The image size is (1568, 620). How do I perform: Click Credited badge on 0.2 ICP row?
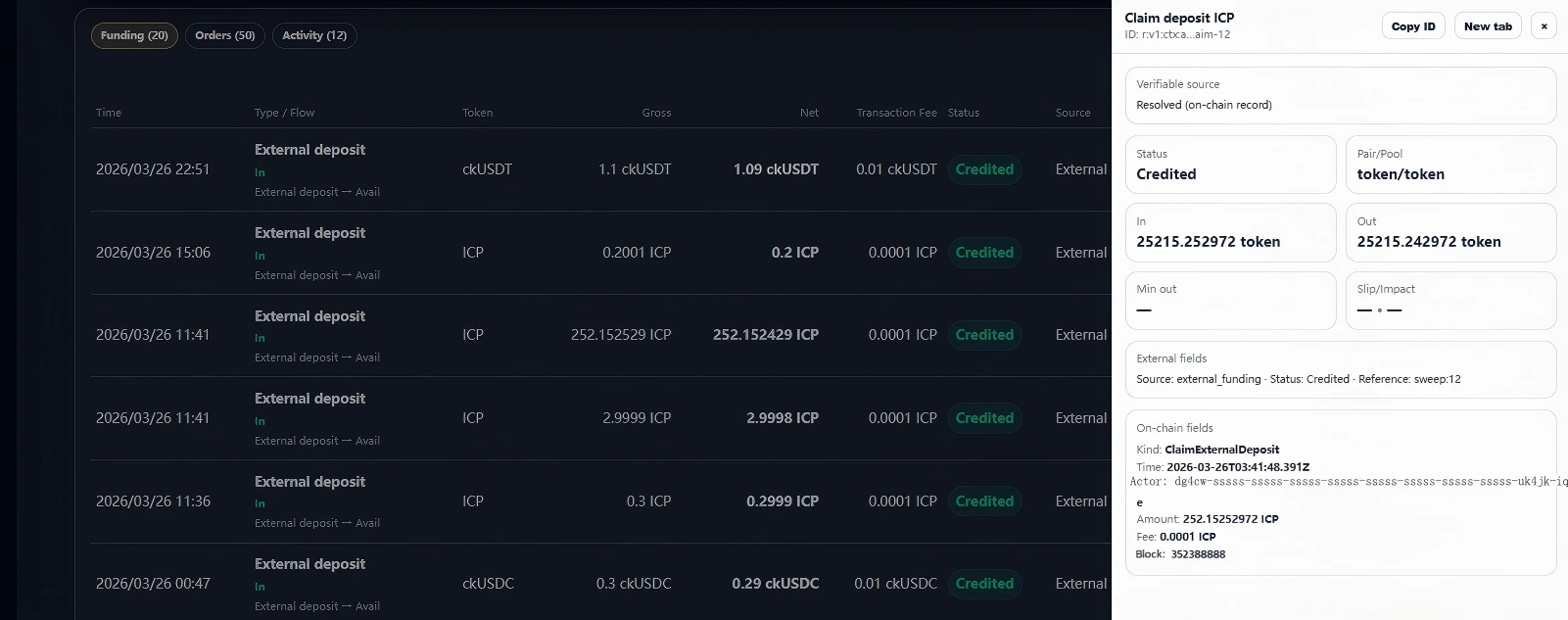[984, 253]
